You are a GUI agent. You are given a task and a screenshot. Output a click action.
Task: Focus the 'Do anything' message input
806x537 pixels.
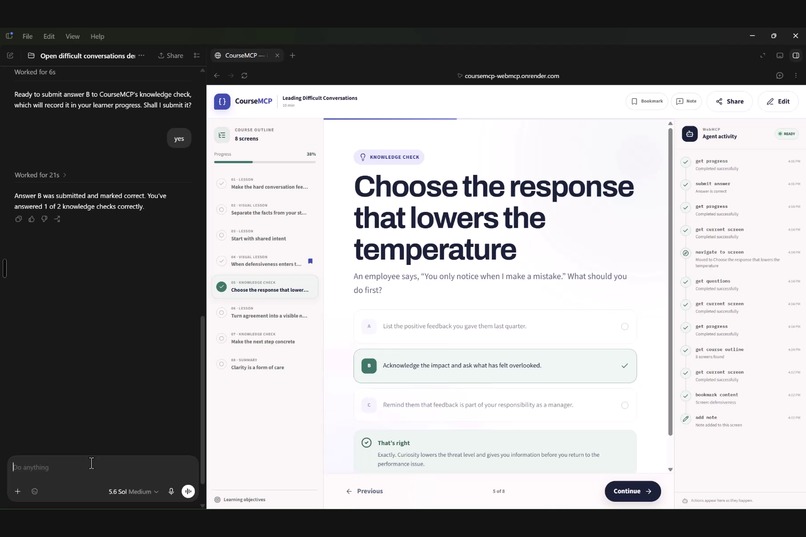[x=103, y=467]
